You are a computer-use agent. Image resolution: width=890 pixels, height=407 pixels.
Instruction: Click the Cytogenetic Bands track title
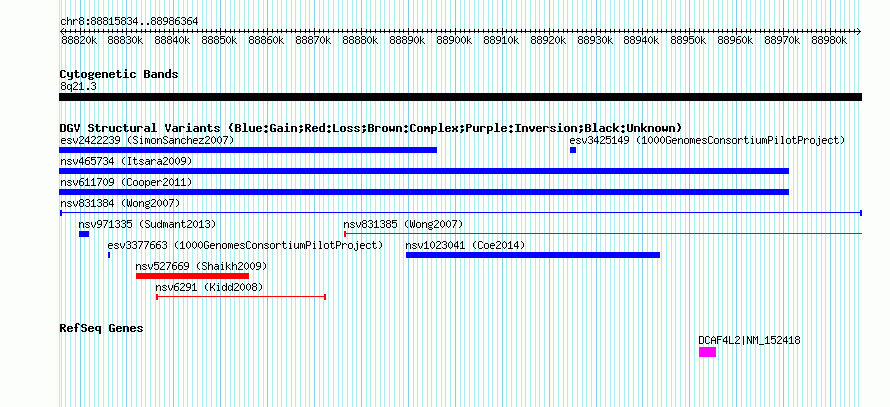[x=119, y=74]
